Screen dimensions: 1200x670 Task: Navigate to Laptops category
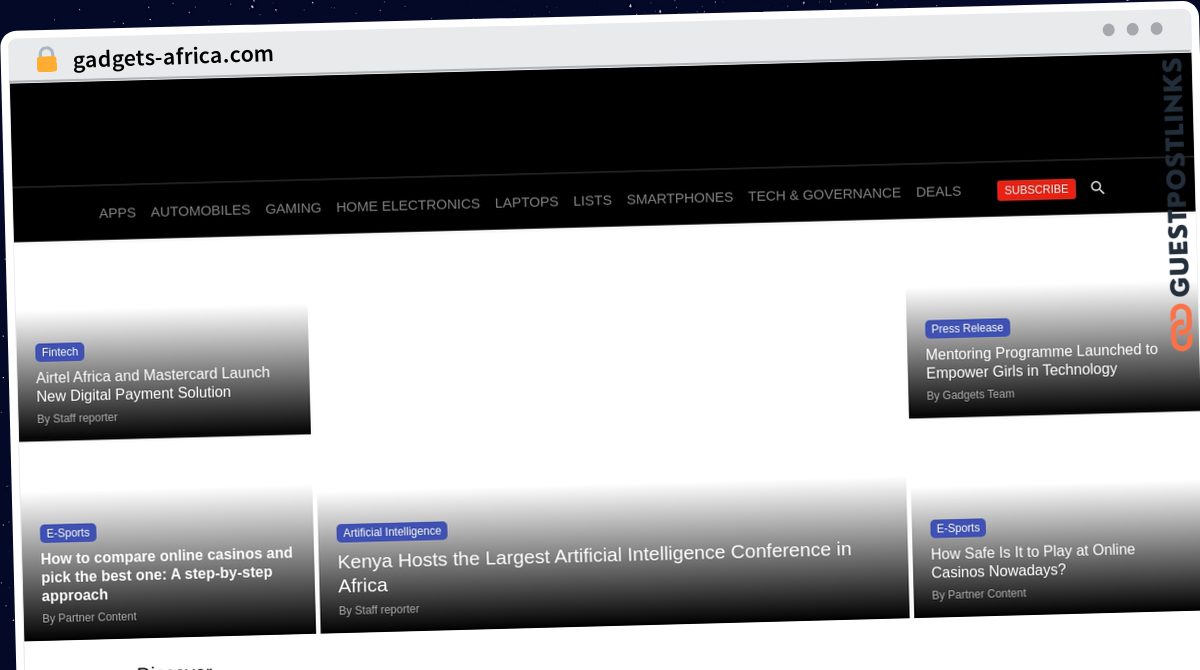coord(526,202)
